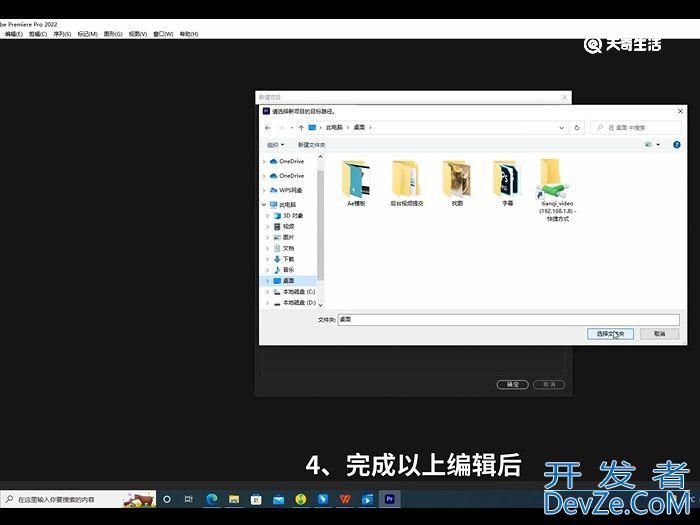Click 桌面 in the address breadcrumb

click(x=359, y=127)
